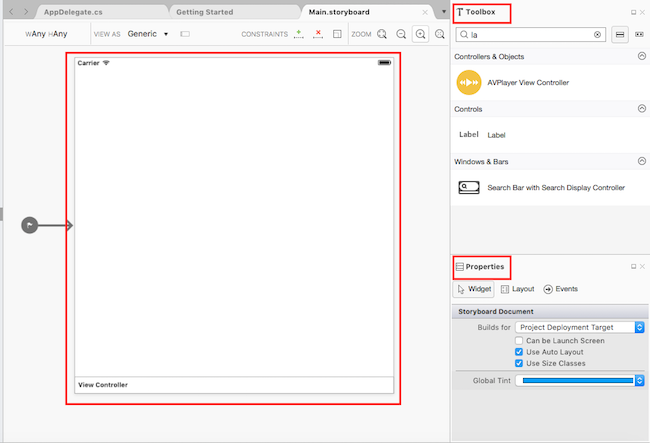
Task: Select Search Bar with Search Display Controller
Action: (x=550, y=188)
